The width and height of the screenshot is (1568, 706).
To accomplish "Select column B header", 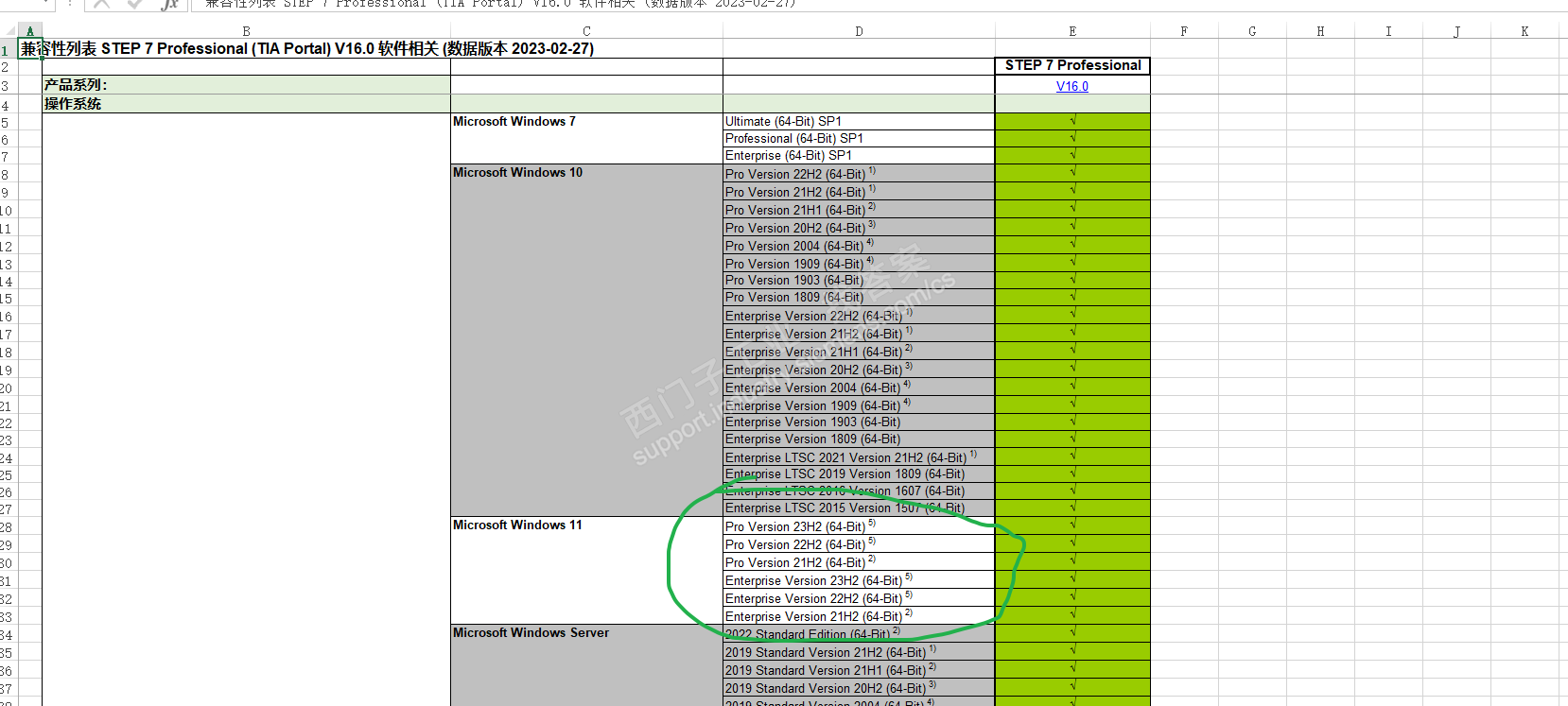I will coord(246,31).
